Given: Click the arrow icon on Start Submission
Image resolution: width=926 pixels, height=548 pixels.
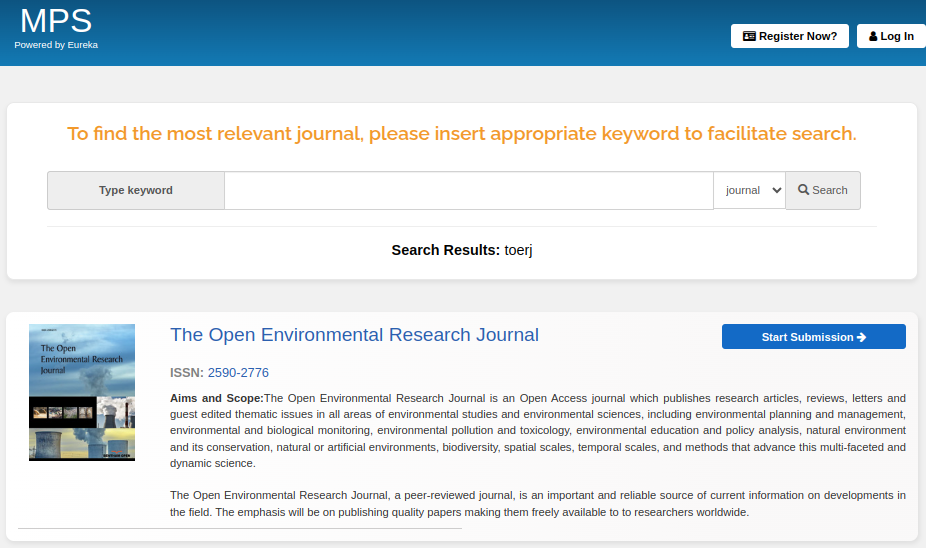Looking at the screenshot, I should coord(861,337).
